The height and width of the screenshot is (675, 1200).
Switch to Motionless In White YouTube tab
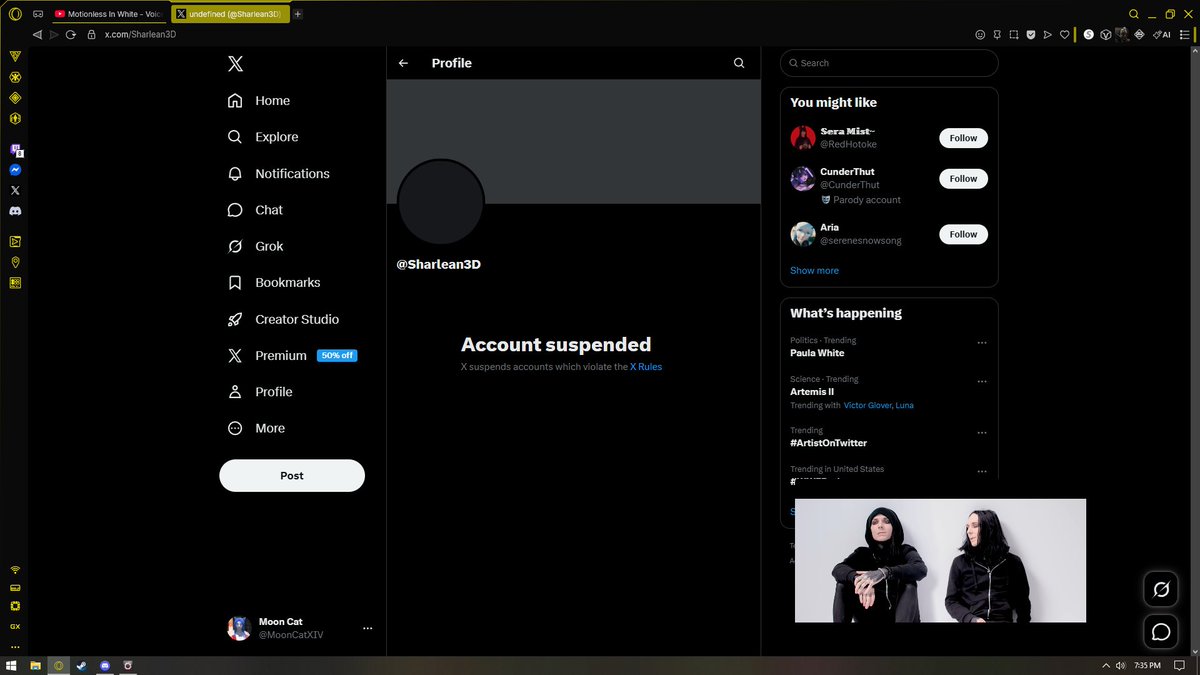click(108, 14)
